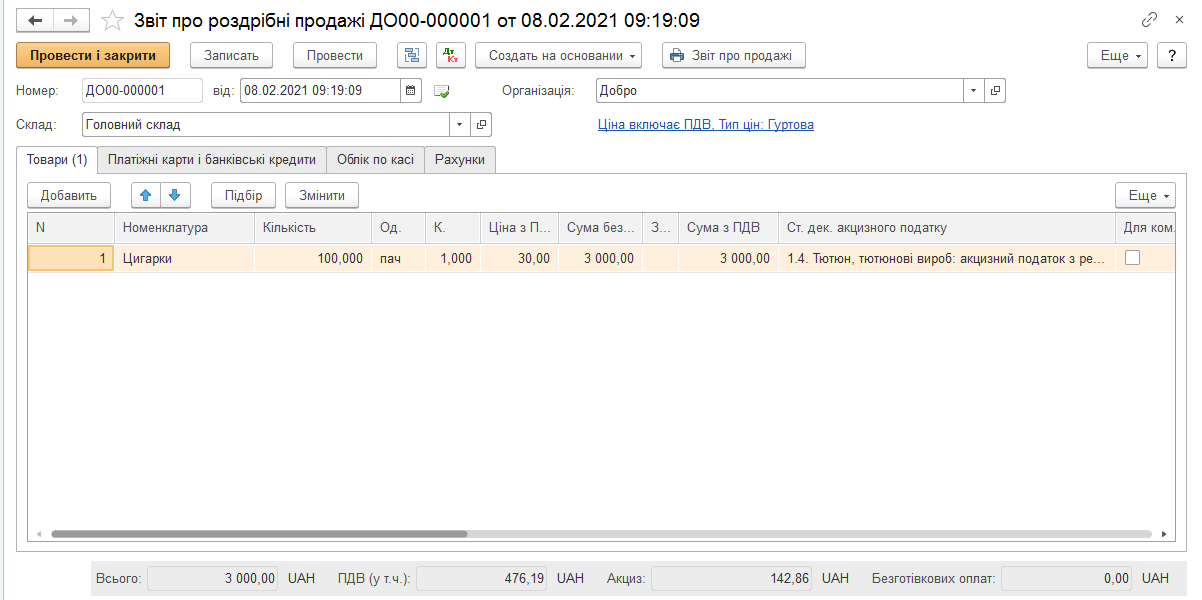Click the Акциз total field 142,86

click(732, 578)
